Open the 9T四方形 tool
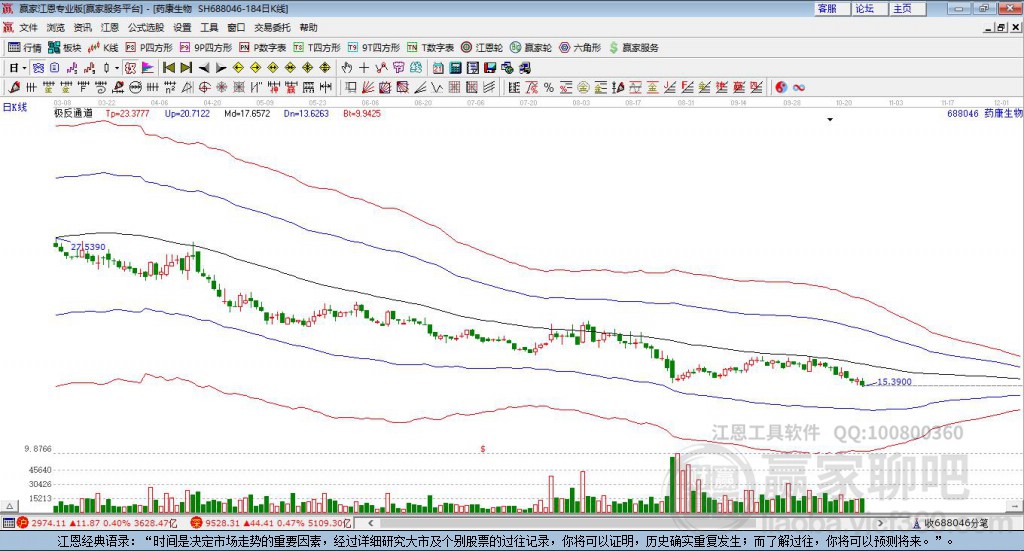Image resolution: width=1024 pixels, height=551 pixels. click(x=374, y=48)
